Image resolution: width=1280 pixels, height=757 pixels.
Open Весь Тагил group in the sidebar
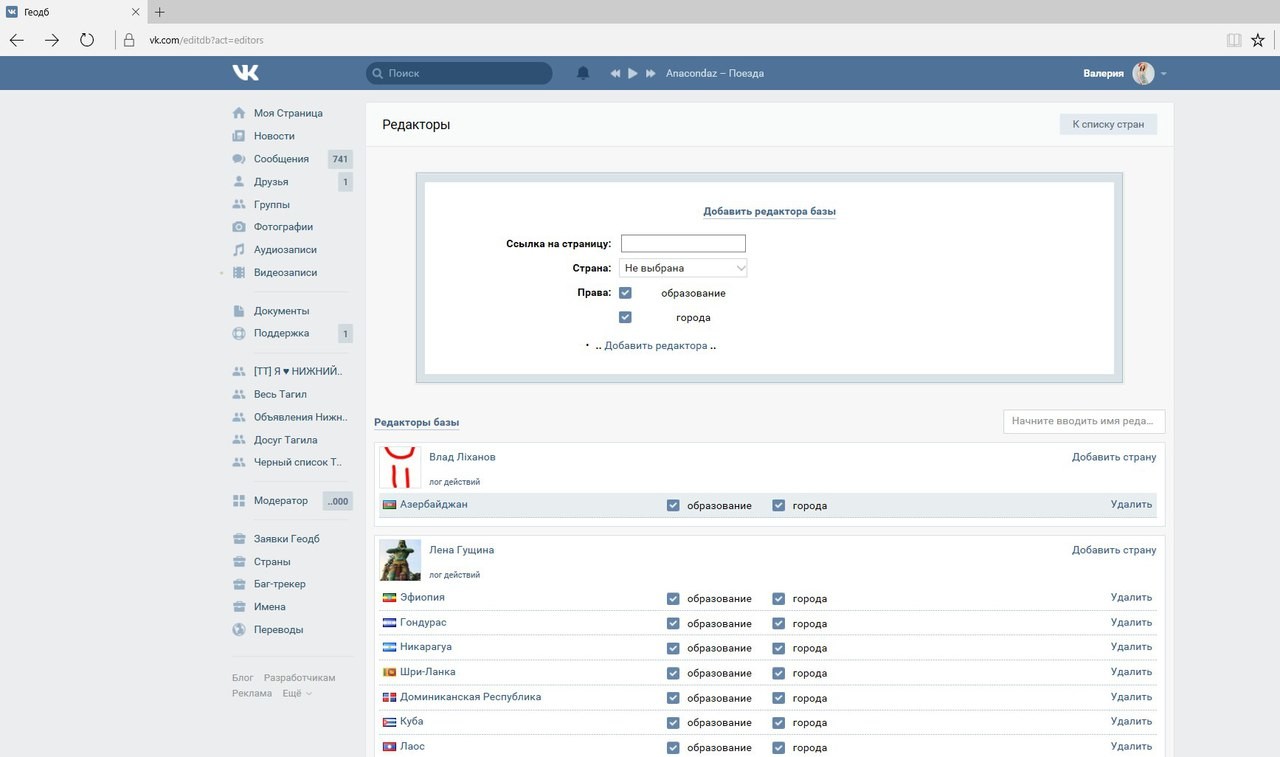coord(280,394)
